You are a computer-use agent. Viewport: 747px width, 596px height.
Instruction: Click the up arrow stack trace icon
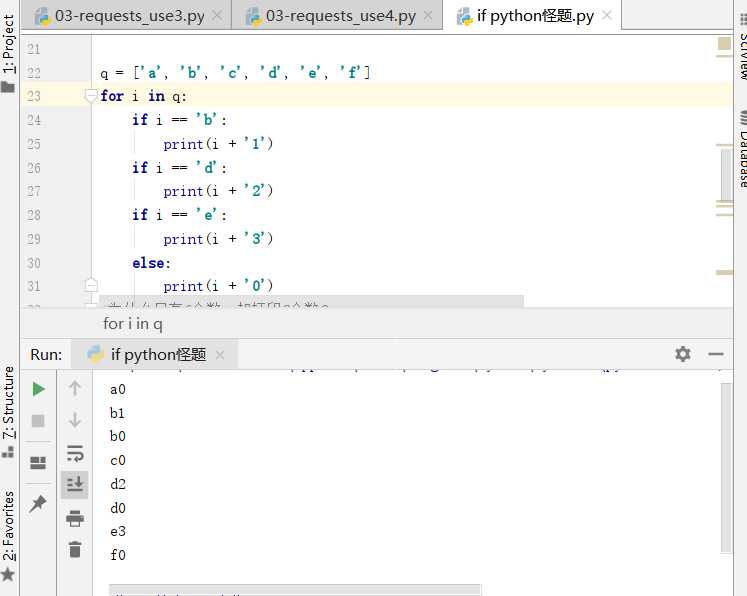(x=75, y=389)
